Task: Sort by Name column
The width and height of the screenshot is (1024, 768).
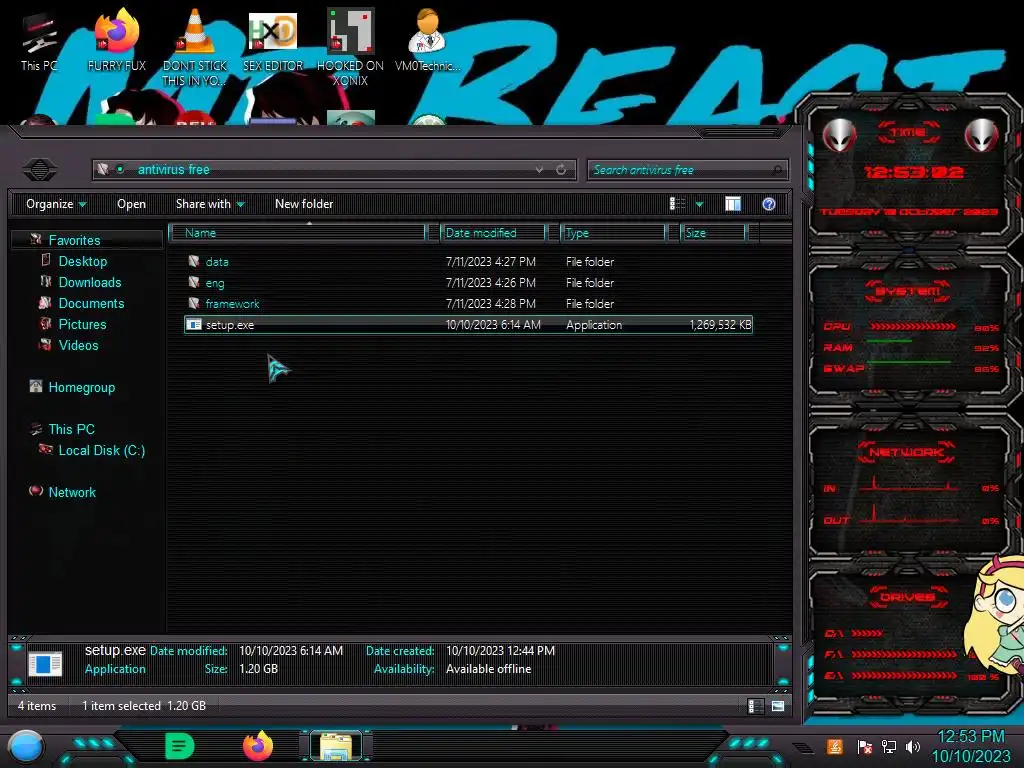Action: pos(297,232)
